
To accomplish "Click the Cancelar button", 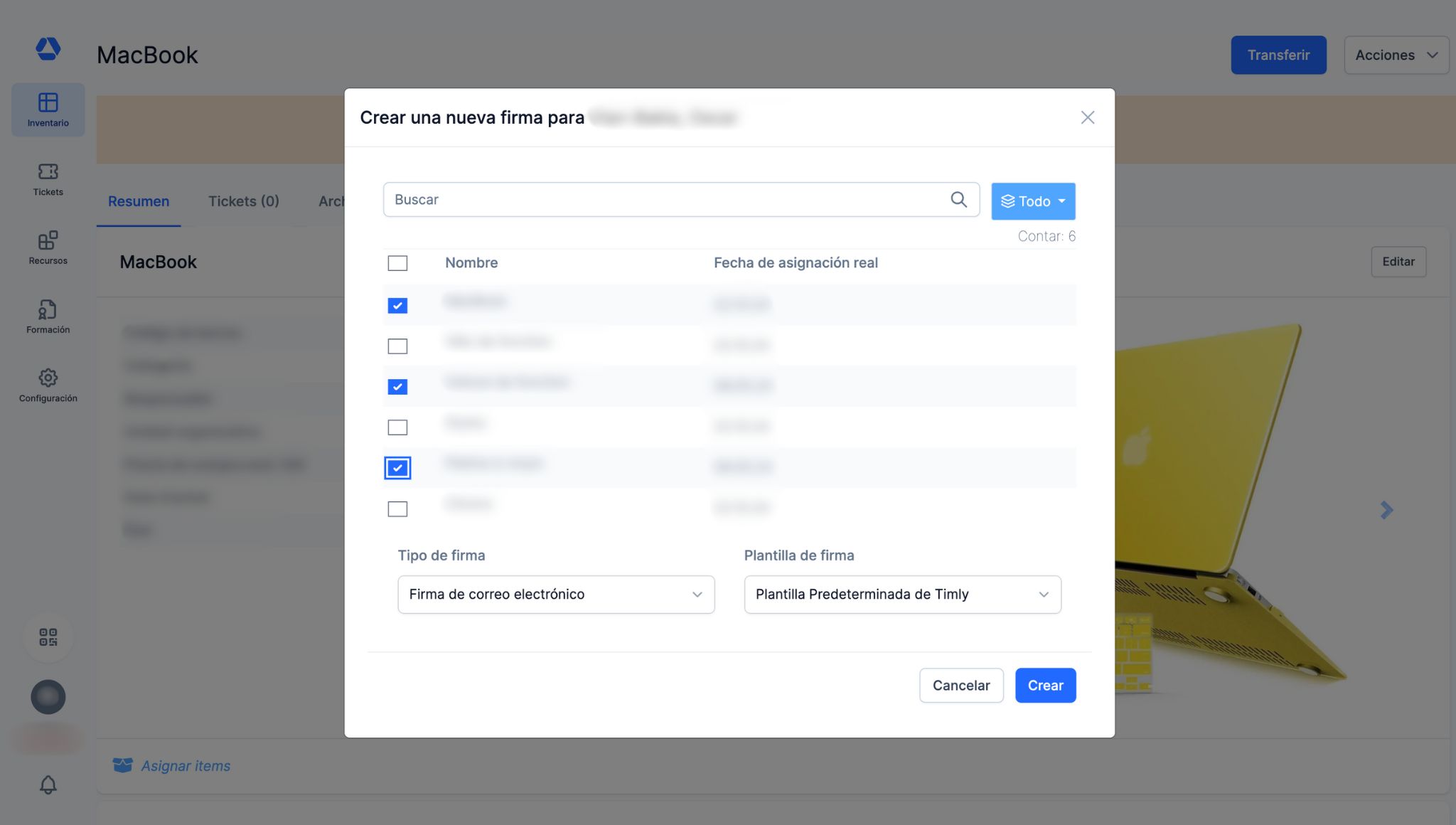I will (x=961, y=686).
